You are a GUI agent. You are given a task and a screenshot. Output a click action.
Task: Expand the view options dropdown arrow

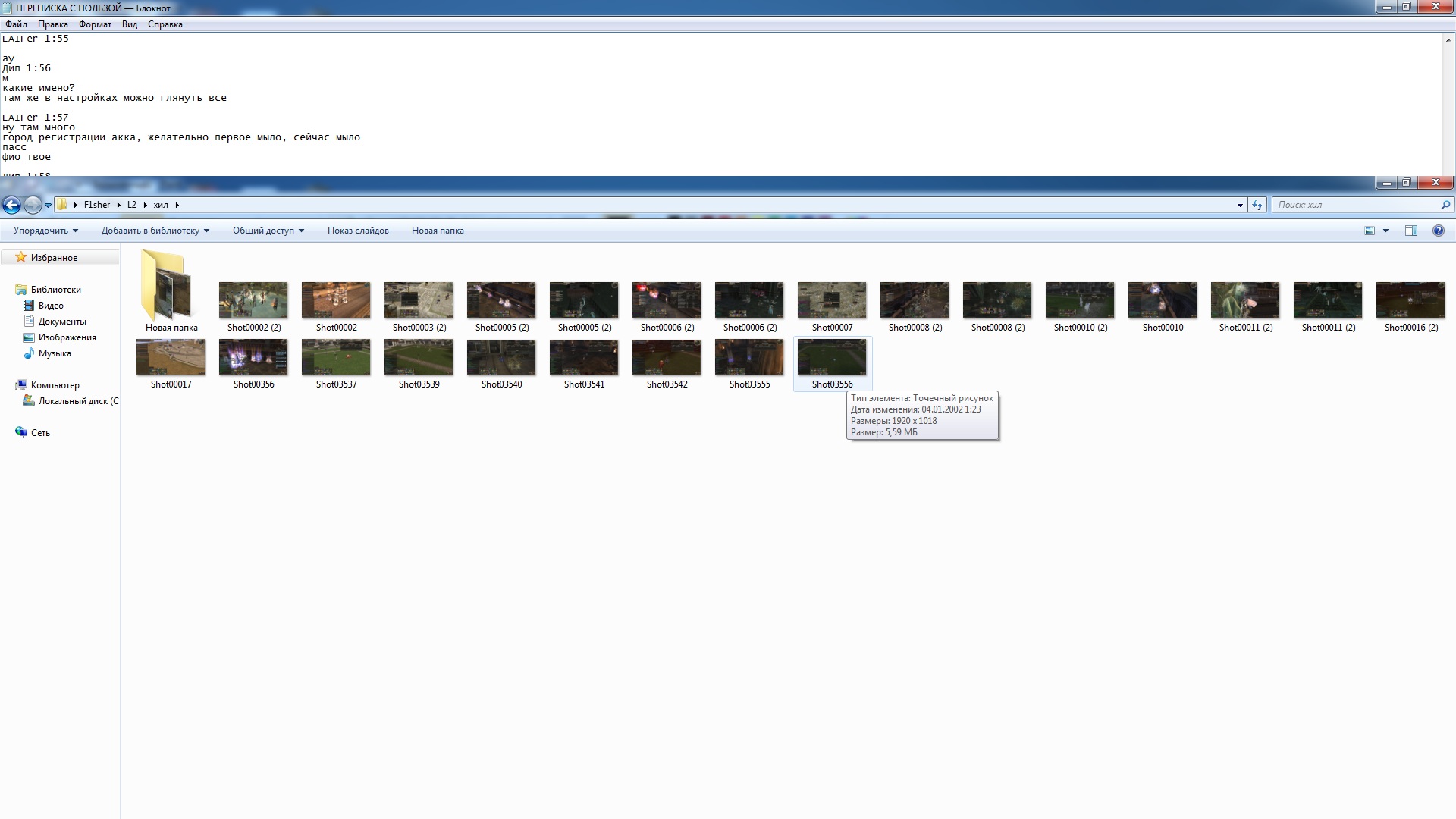pyautogui.click(x=1385, y=231)
